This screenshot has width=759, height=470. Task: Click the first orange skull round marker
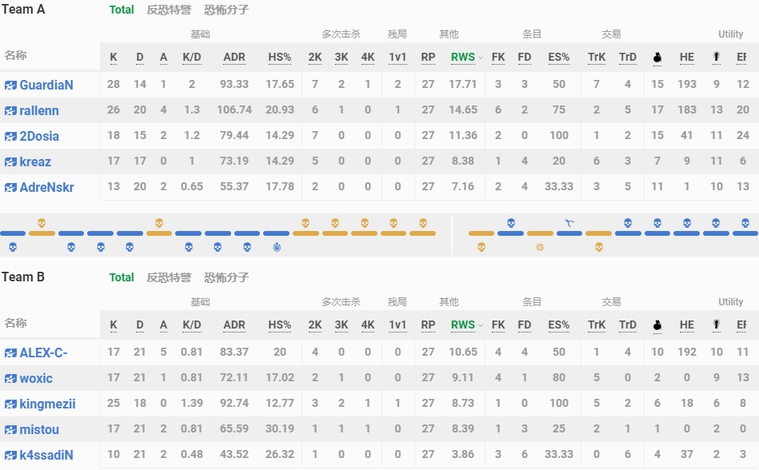pos(42,223)
